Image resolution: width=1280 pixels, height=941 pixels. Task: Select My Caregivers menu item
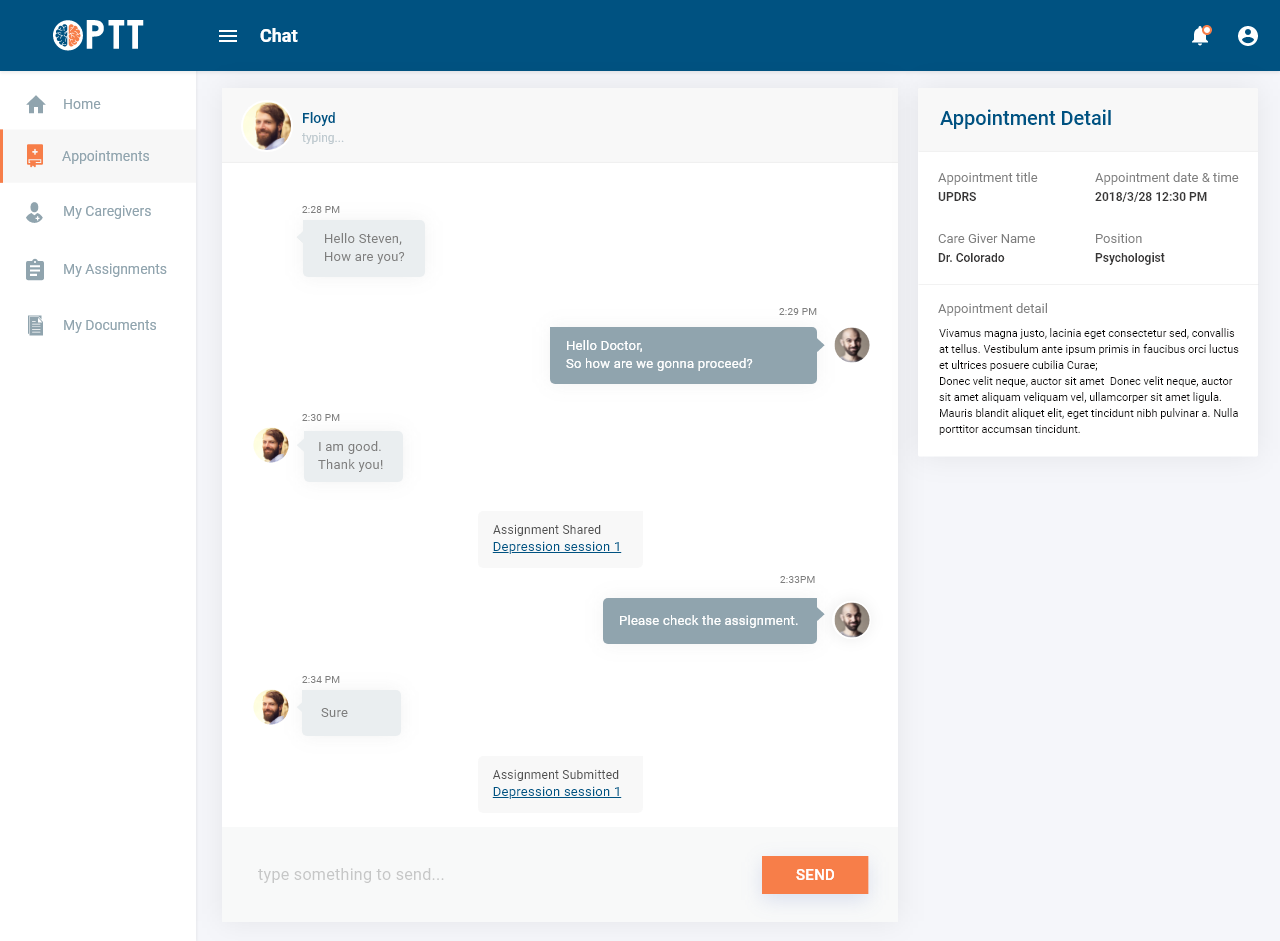pos(107,211)
